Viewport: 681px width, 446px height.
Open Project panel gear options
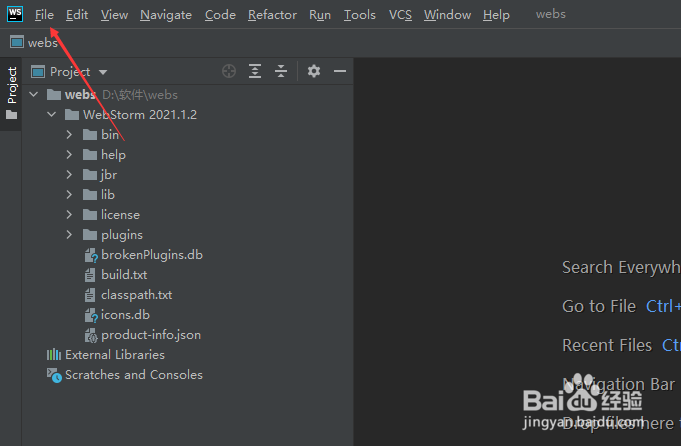(x=314, y=71)
